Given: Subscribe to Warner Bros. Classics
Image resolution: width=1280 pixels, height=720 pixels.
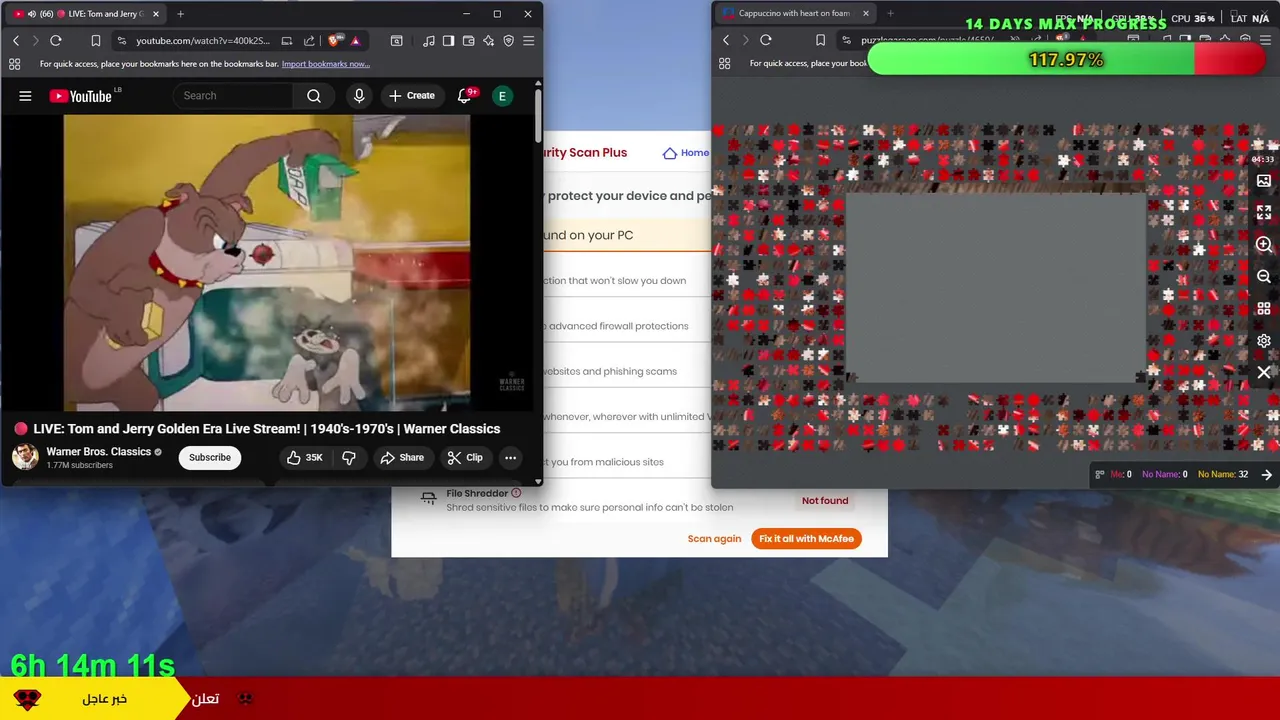Looking at the screenshot, I should 210,458.
